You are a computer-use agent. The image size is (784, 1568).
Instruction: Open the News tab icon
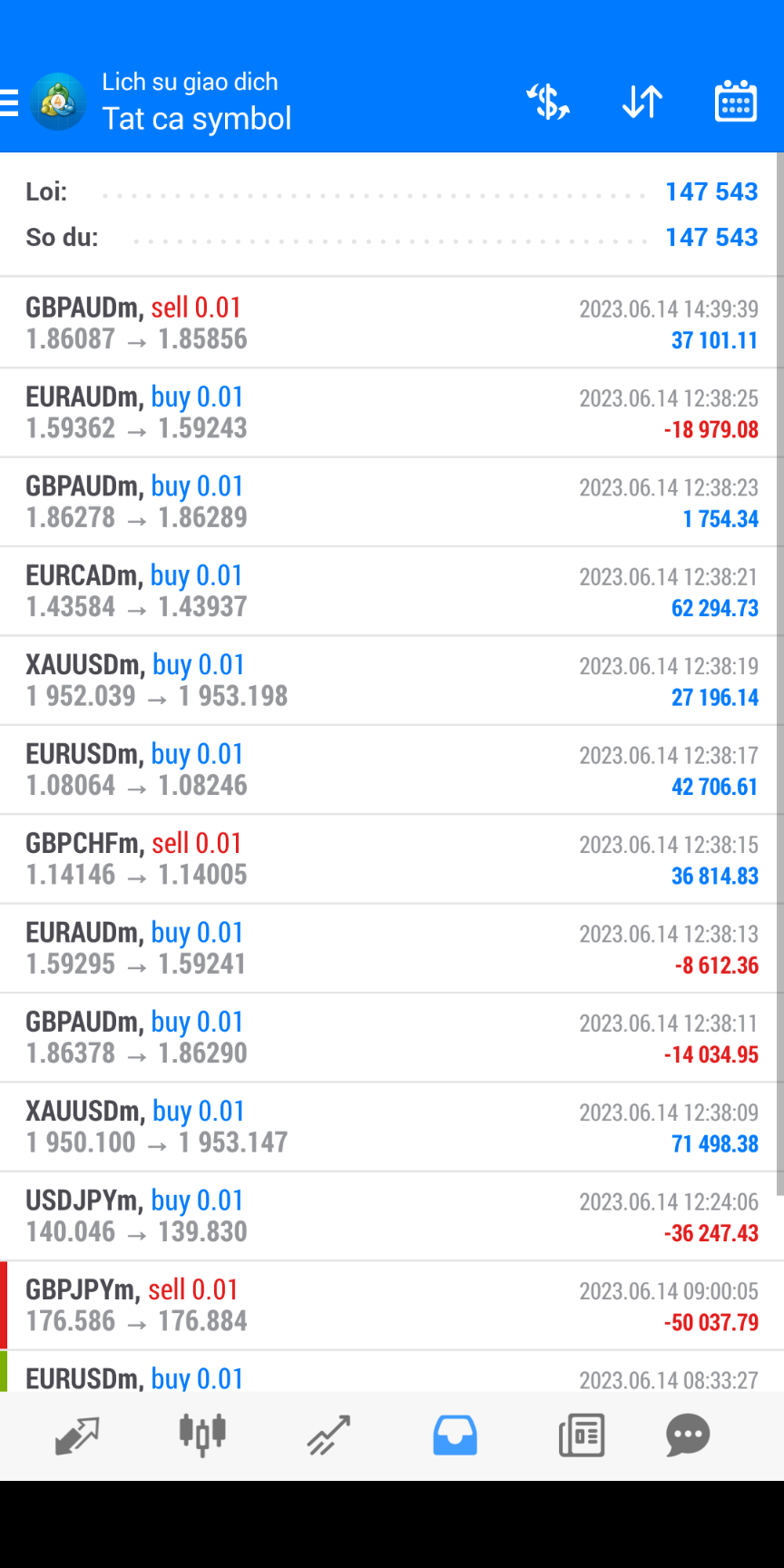(x=581, y=1436)
